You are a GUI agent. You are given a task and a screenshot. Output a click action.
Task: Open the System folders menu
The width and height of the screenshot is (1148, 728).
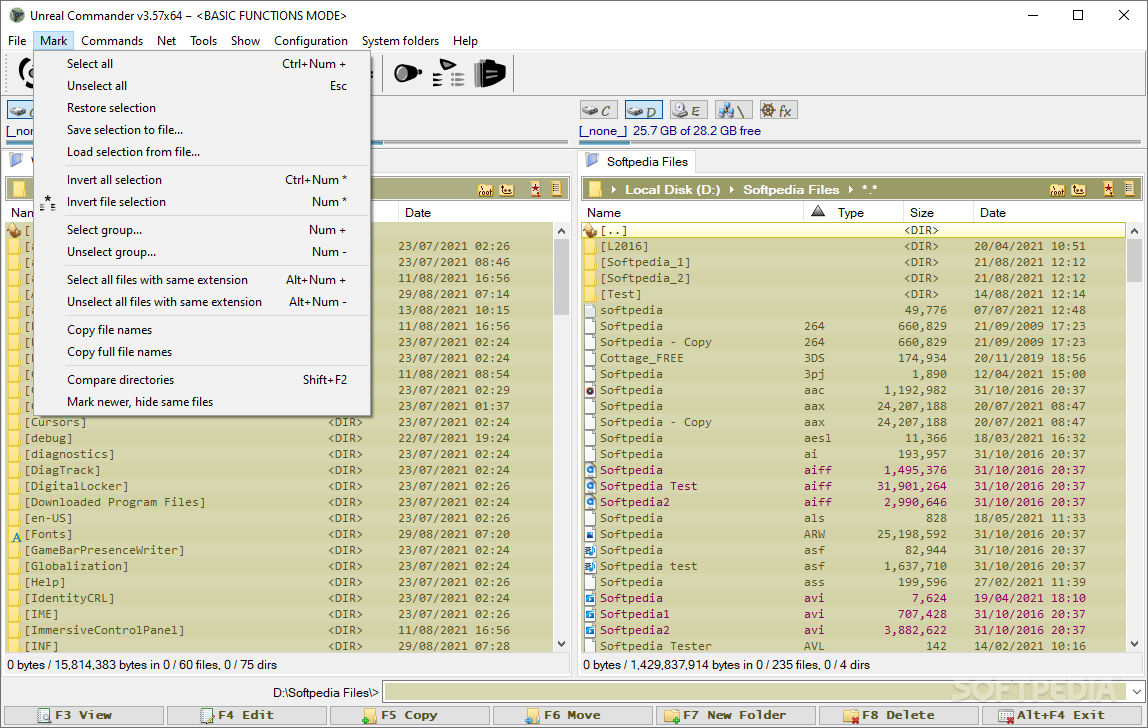pos(400,41)
